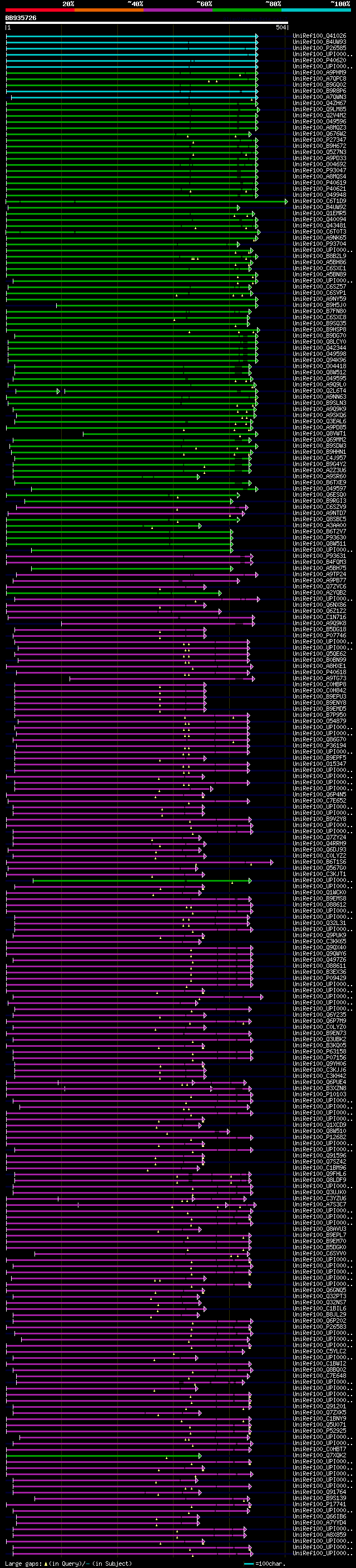Screen dimensions: 356x1568
Task: Select the UniRef100_O15347 label
Action: pos(319,764)
